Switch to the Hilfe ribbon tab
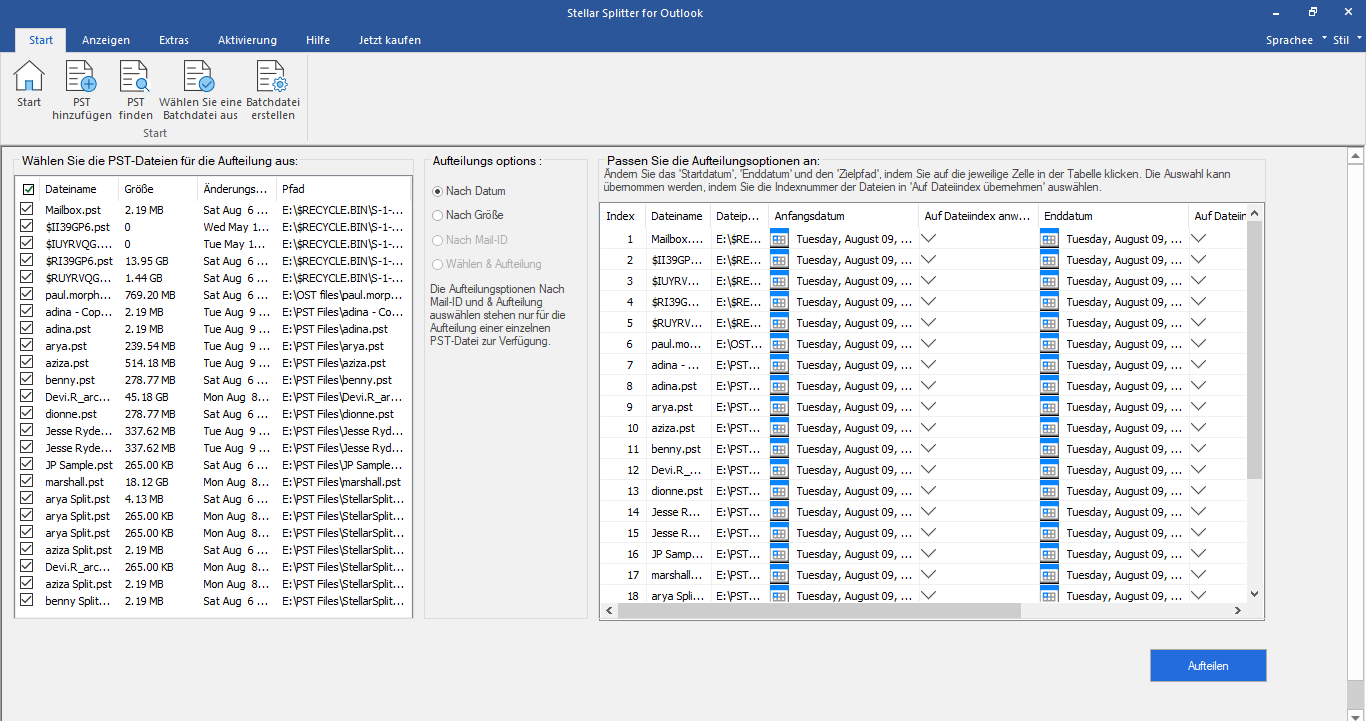This screenshot has width=1366, height=721. [x=318, y=40]
